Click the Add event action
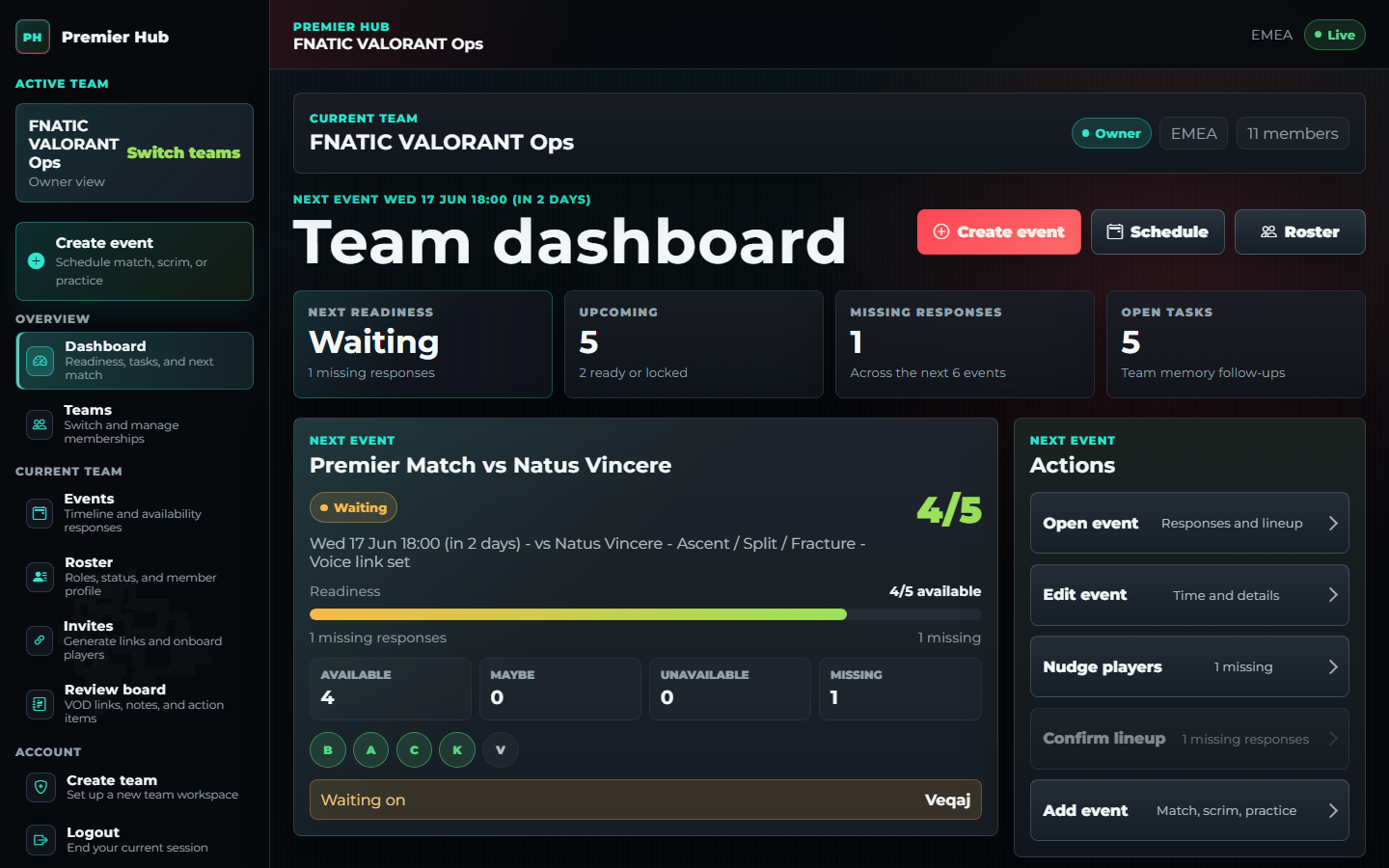 tap(1189, 810)
